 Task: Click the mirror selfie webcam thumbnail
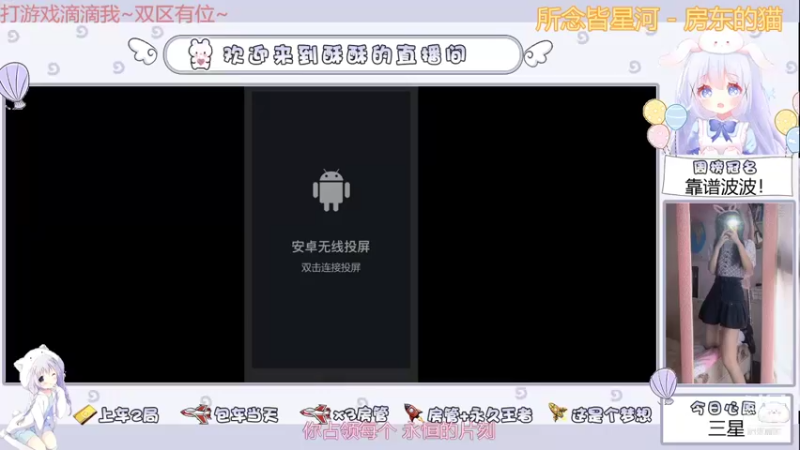(728, 293)
